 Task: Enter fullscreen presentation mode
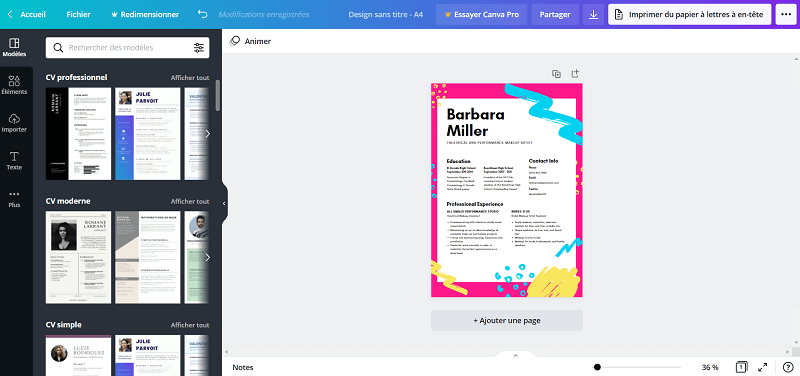click(763, 367)
